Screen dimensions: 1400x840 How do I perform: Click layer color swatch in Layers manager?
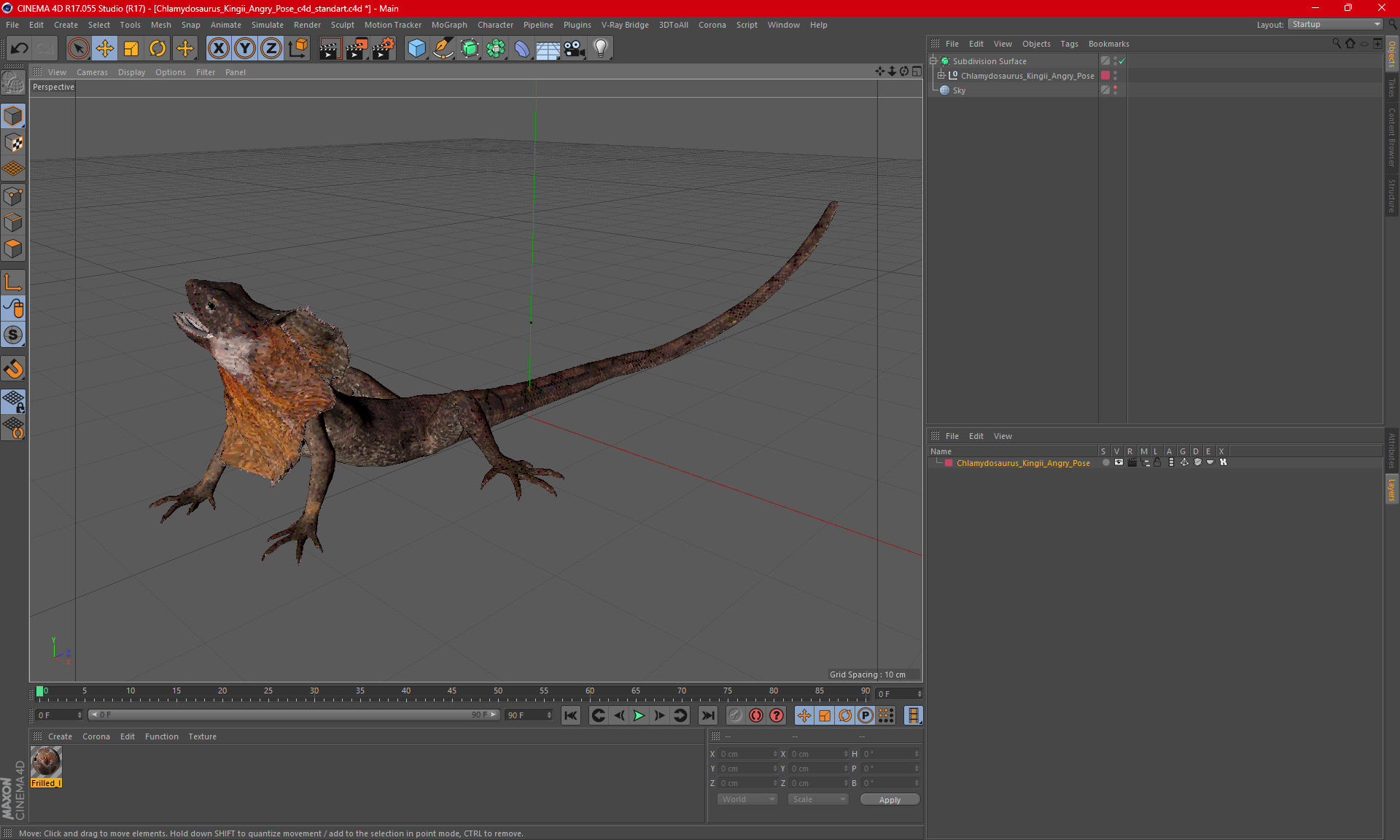(x=949, y=463)
